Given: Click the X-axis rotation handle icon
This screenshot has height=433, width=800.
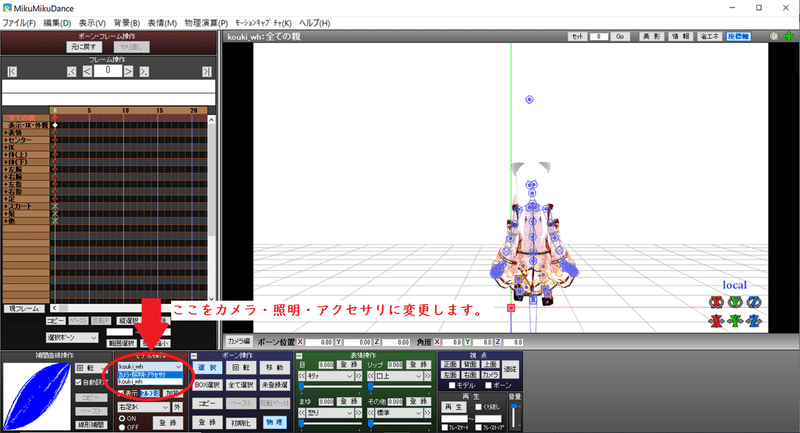Looking at the screenshot, I should pos(716,302).
